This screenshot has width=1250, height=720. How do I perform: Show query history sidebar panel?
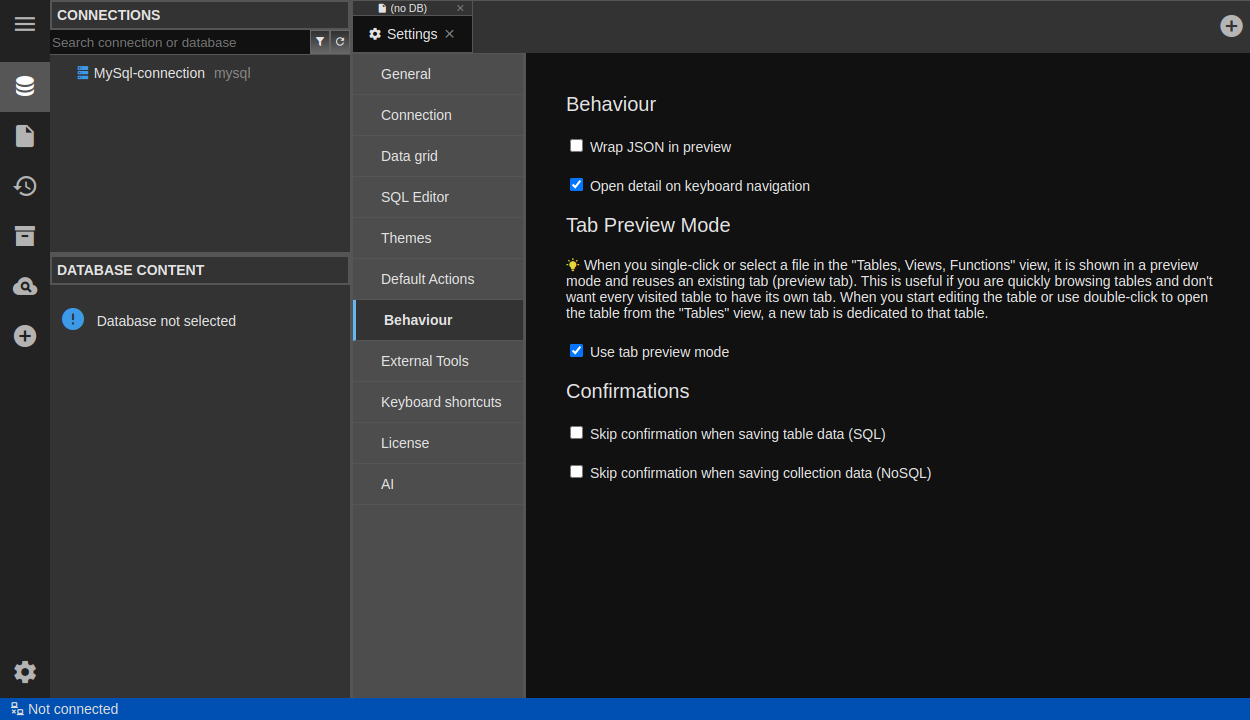(x=25, y=186)
